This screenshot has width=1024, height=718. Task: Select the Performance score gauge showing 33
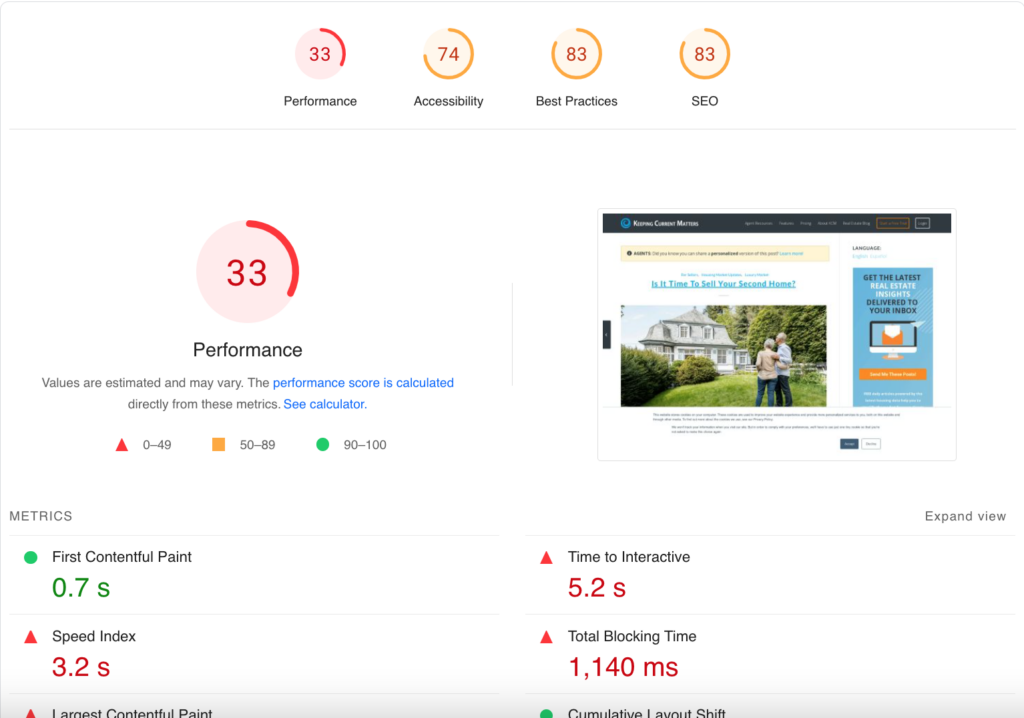(320, 53)
